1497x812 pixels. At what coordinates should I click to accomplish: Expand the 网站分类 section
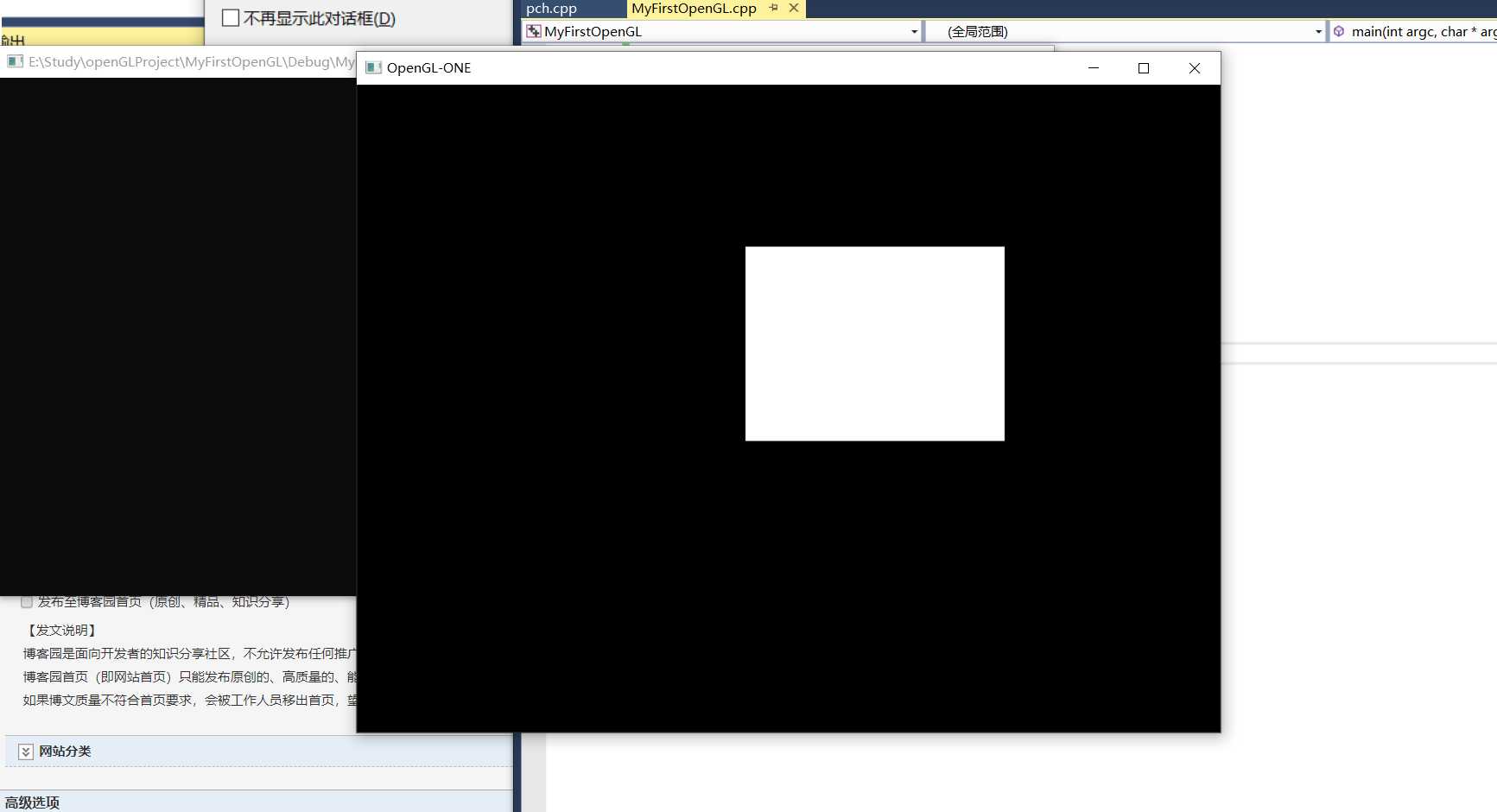26,752
